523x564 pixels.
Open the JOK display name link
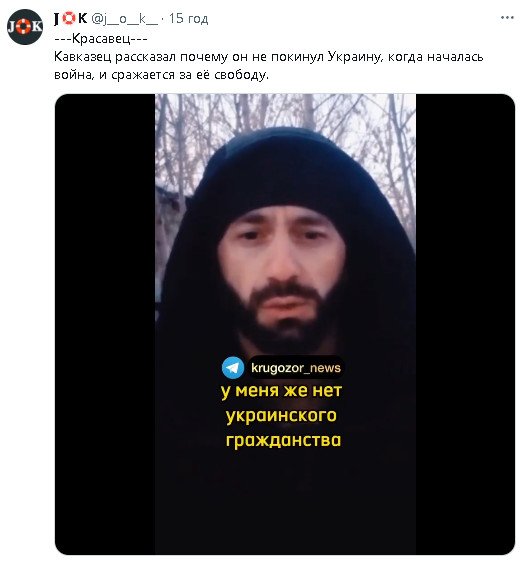coord(71,18)
